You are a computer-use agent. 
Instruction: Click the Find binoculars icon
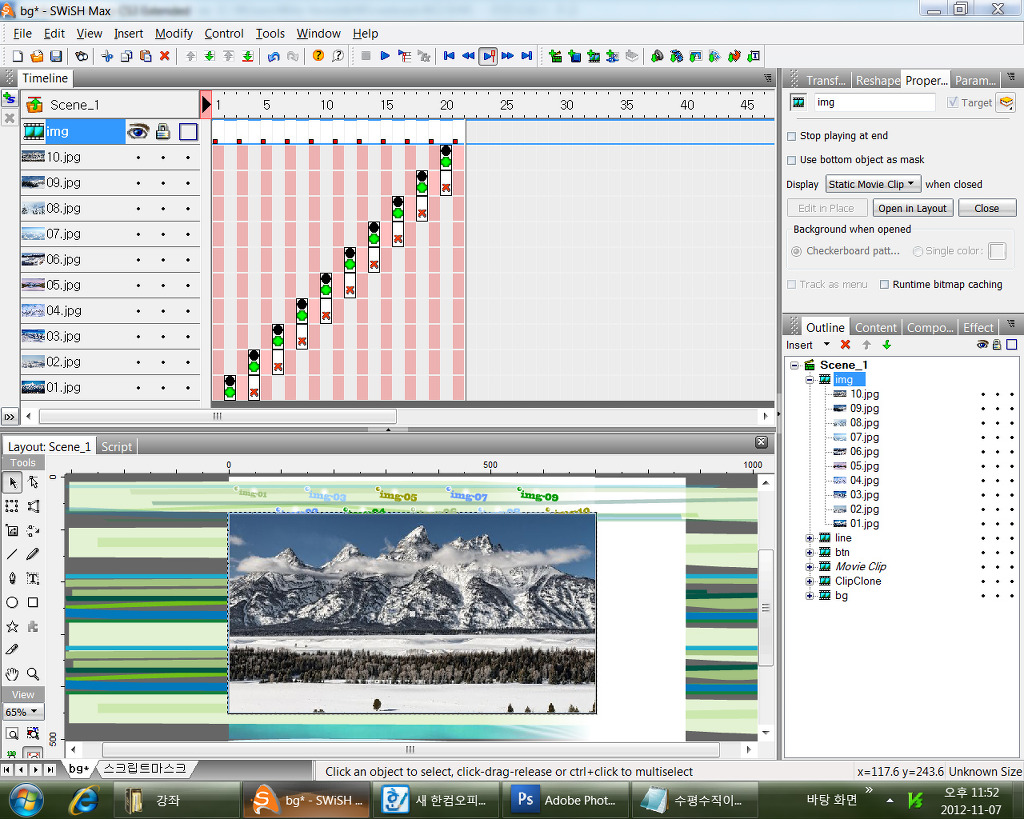81,56
